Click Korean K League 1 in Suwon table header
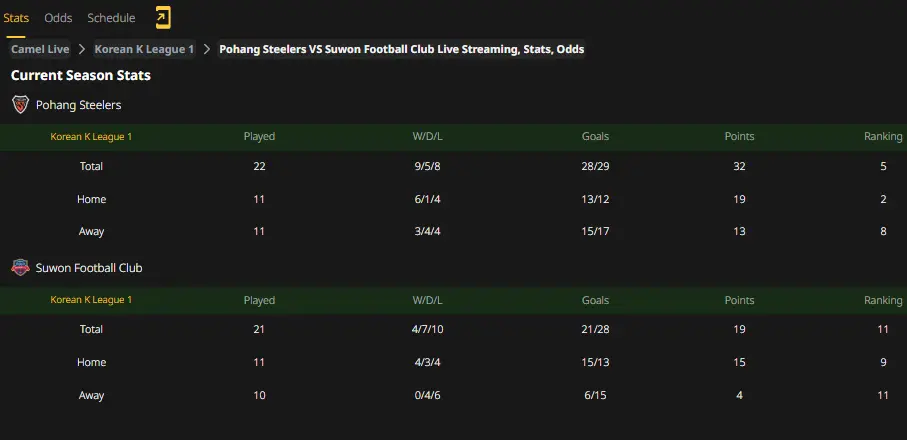The width and height of the screenshot is (907, 440). coord(91,300)
